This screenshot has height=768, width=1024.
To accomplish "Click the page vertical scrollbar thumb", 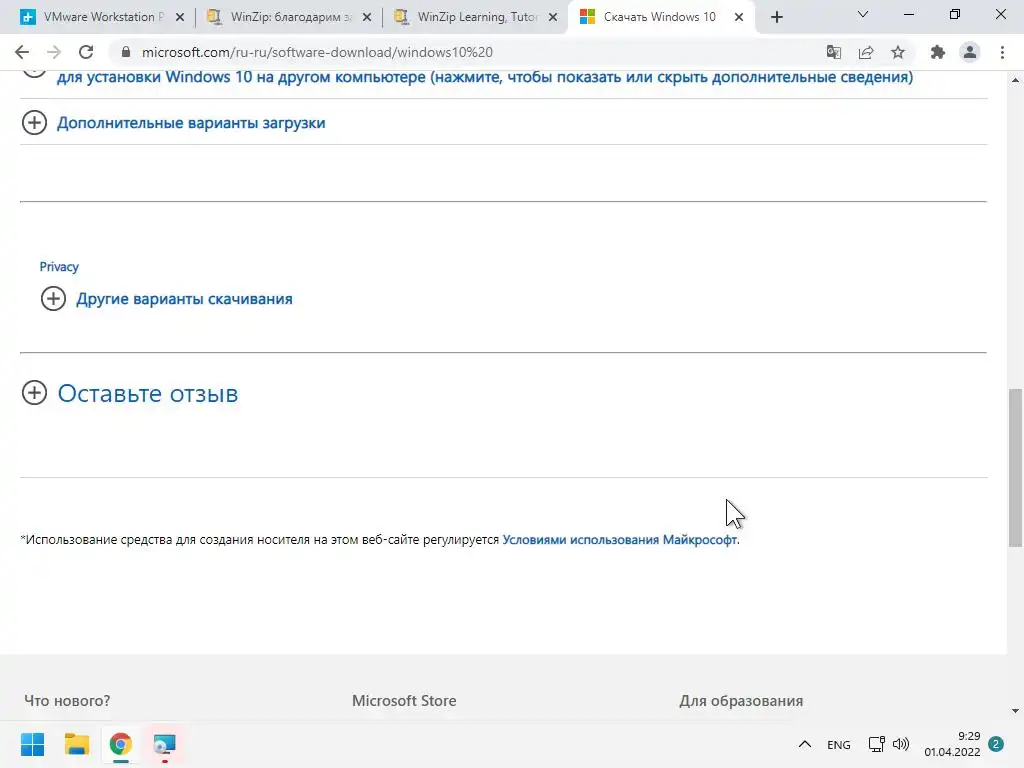I will tap(1015, 468).
